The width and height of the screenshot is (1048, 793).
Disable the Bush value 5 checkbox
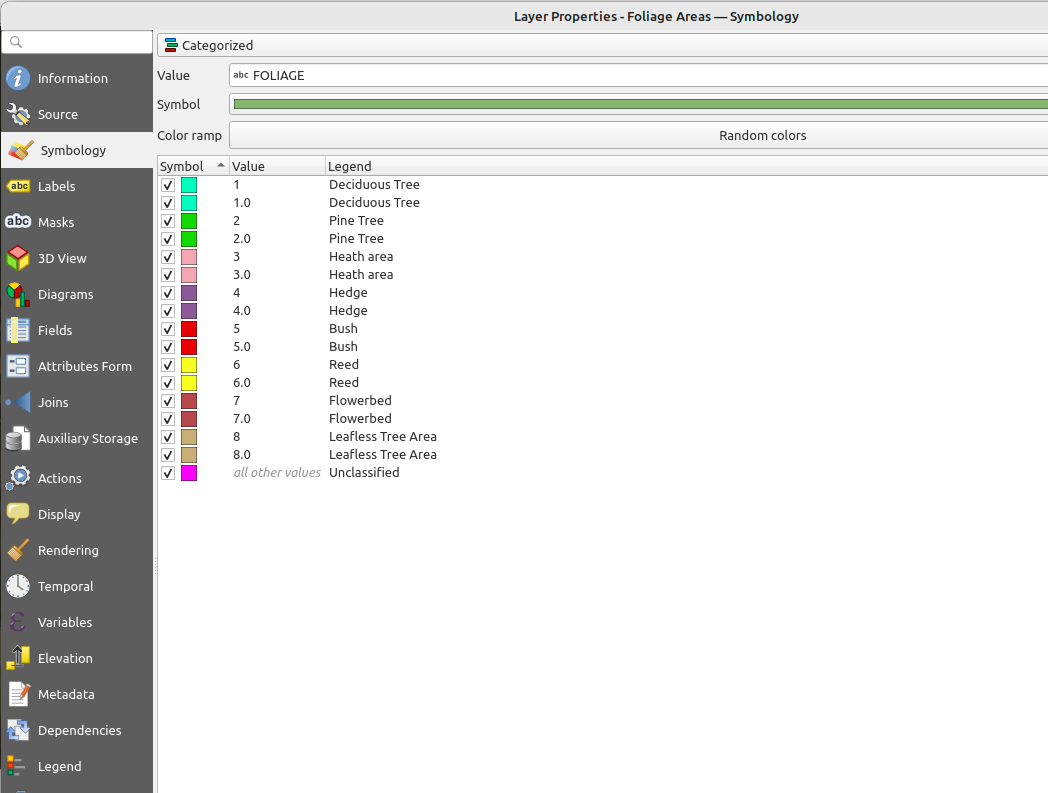(x=168, y=329)
